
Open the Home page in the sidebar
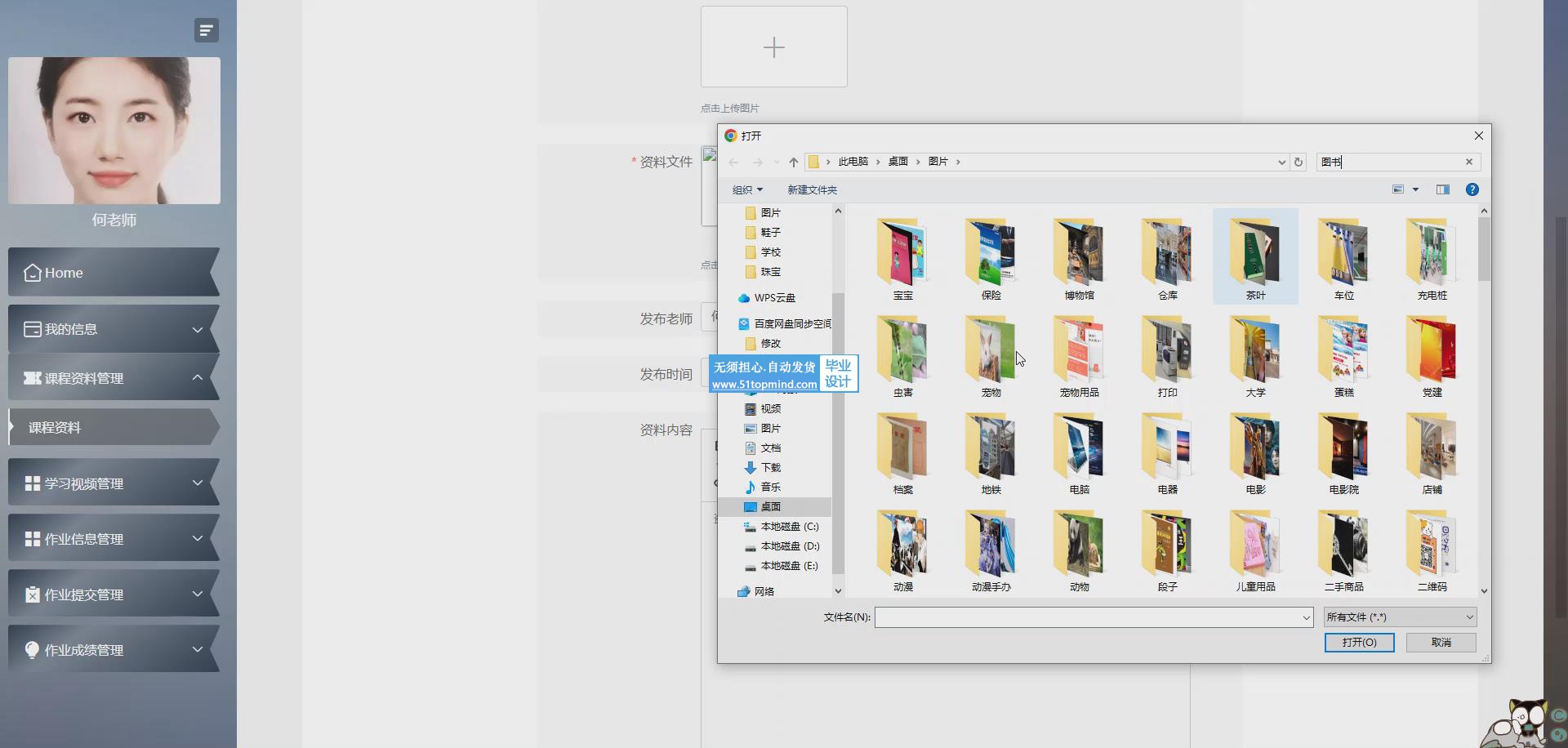(x=114, y=273)
